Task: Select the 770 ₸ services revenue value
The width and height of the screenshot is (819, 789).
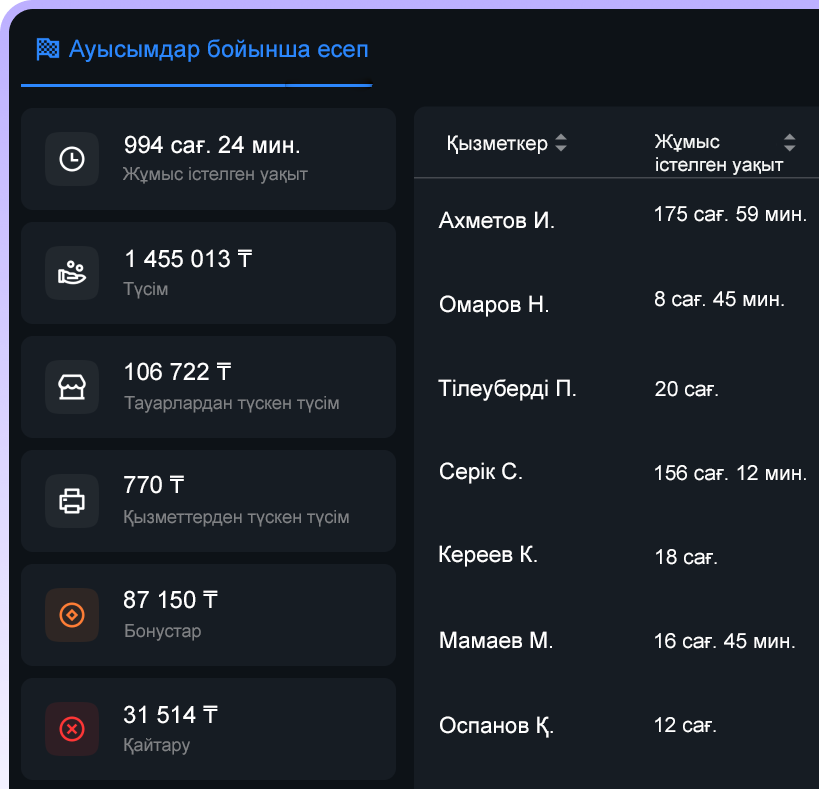Action: [x=154, y=485]
